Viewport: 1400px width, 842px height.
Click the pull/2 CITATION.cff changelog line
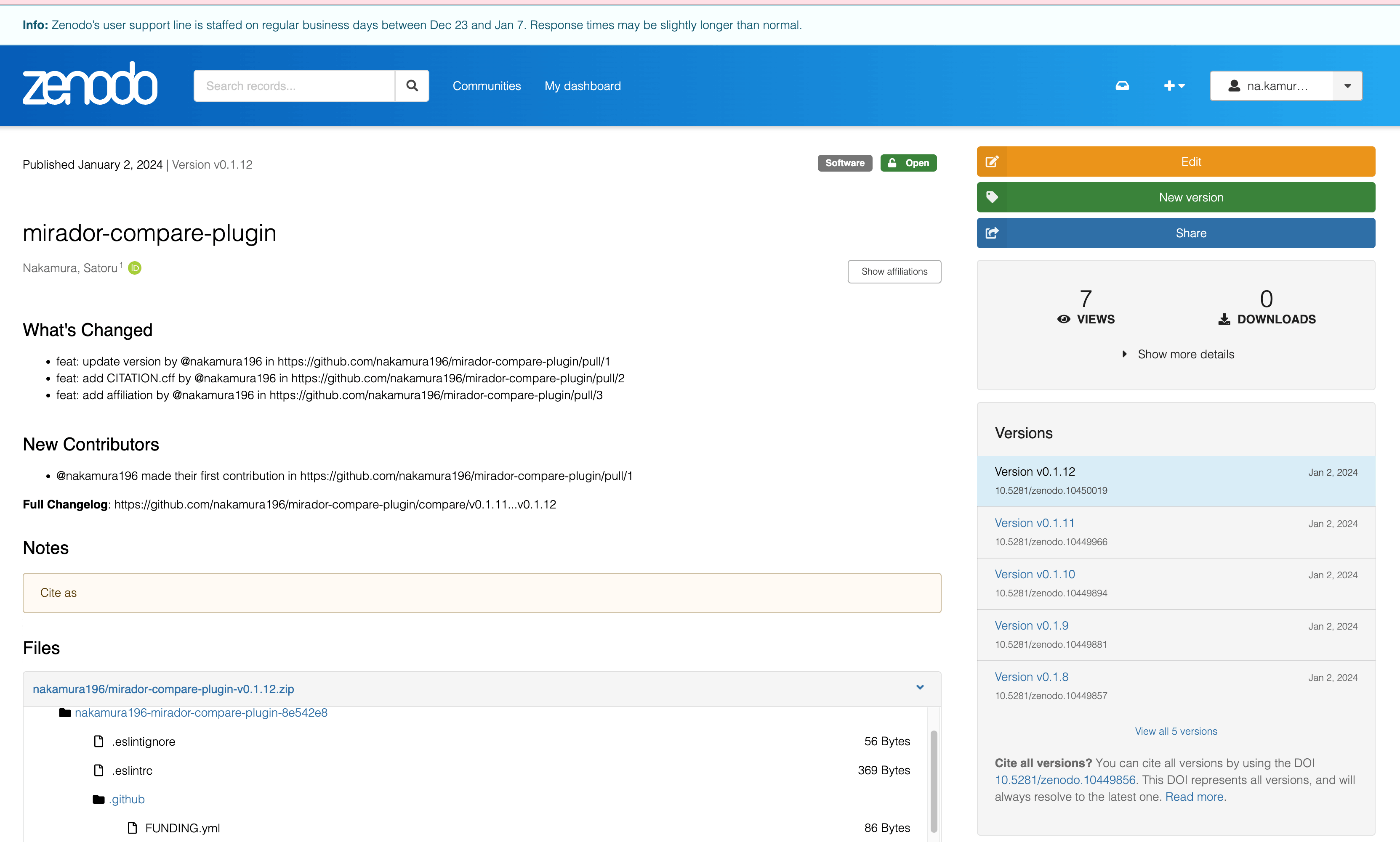point(340,378)
